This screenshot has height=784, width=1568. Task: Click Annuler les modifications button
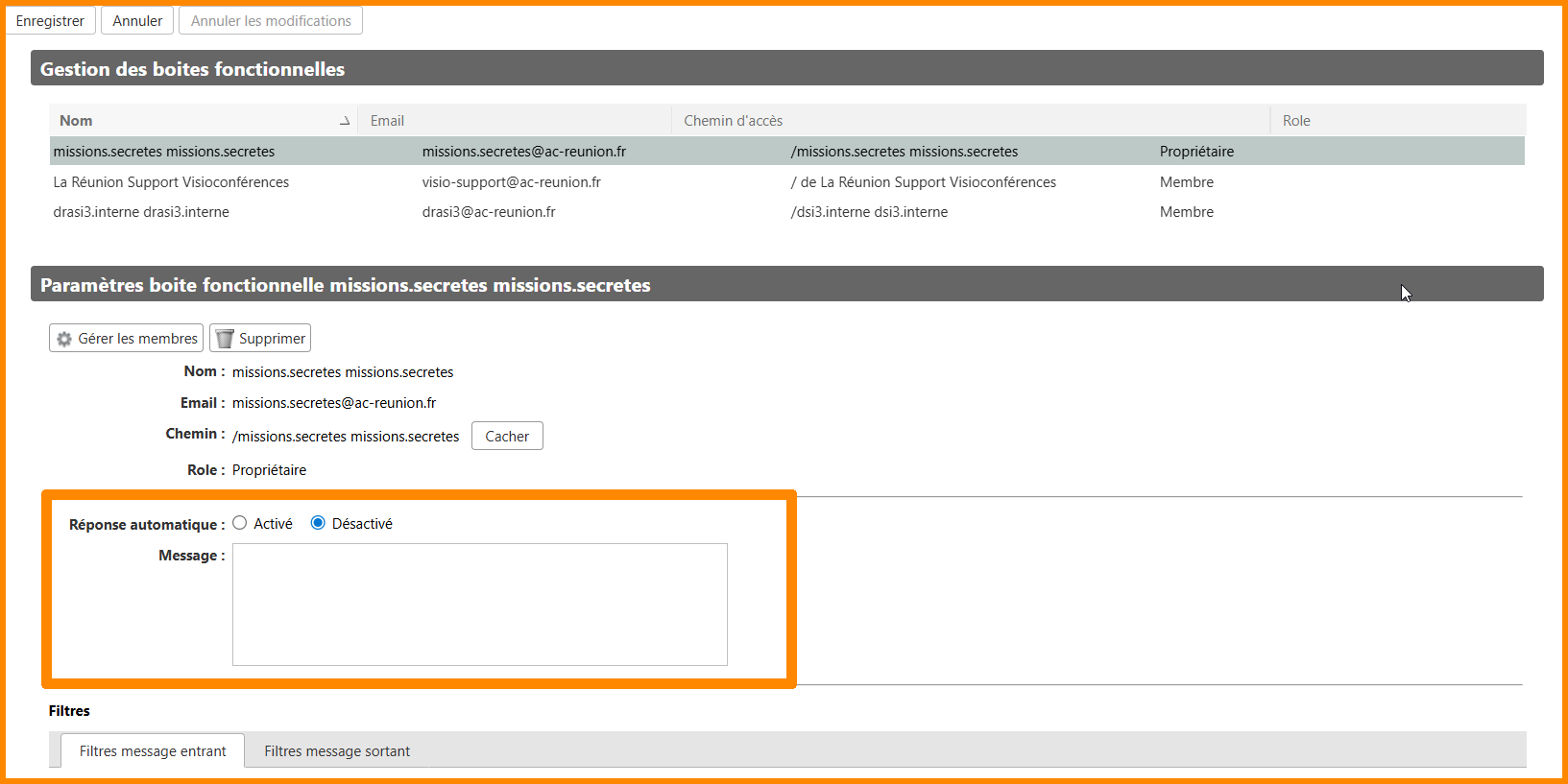tap(271, 21)
